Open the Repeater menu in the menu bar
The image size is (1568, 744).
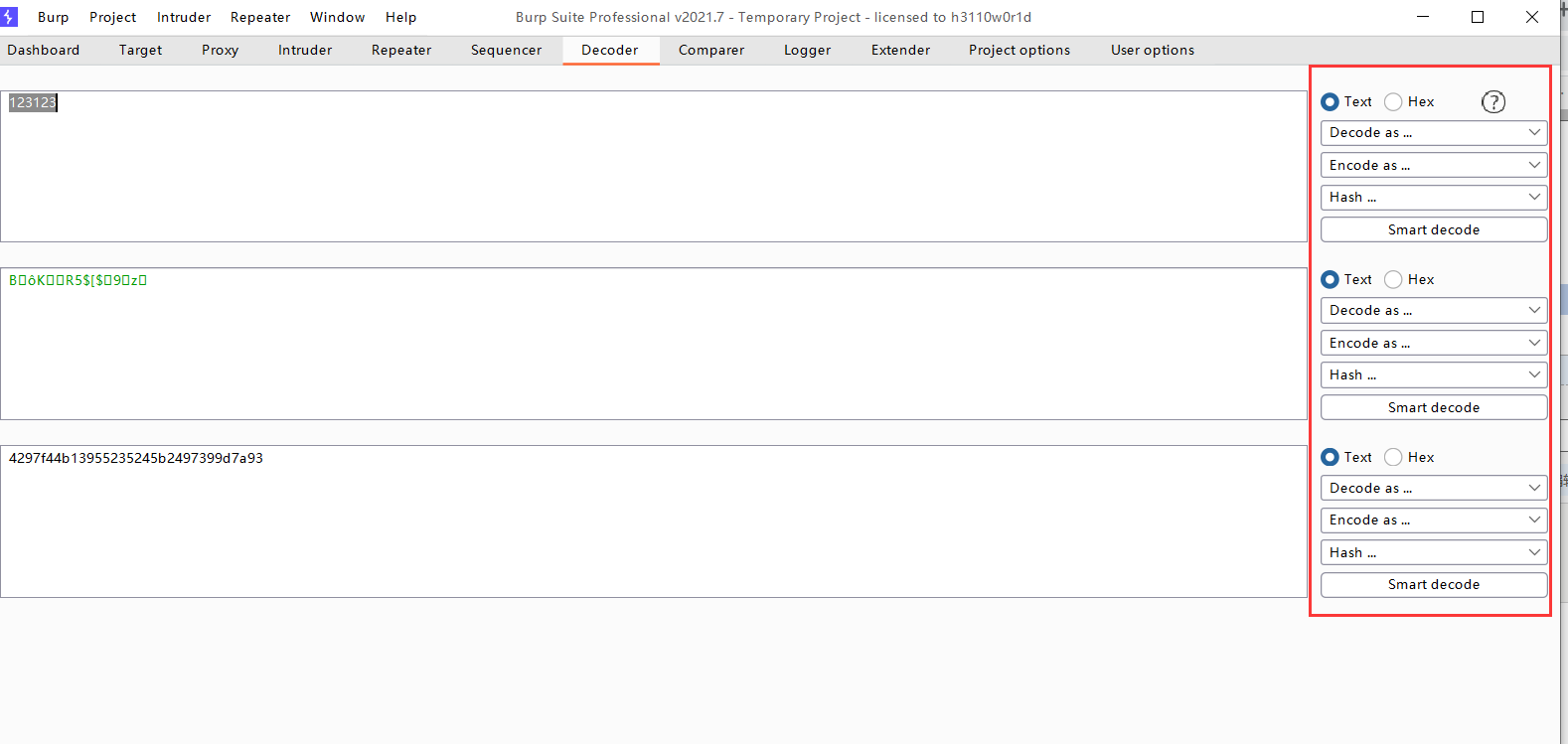(x=260, y=17)
